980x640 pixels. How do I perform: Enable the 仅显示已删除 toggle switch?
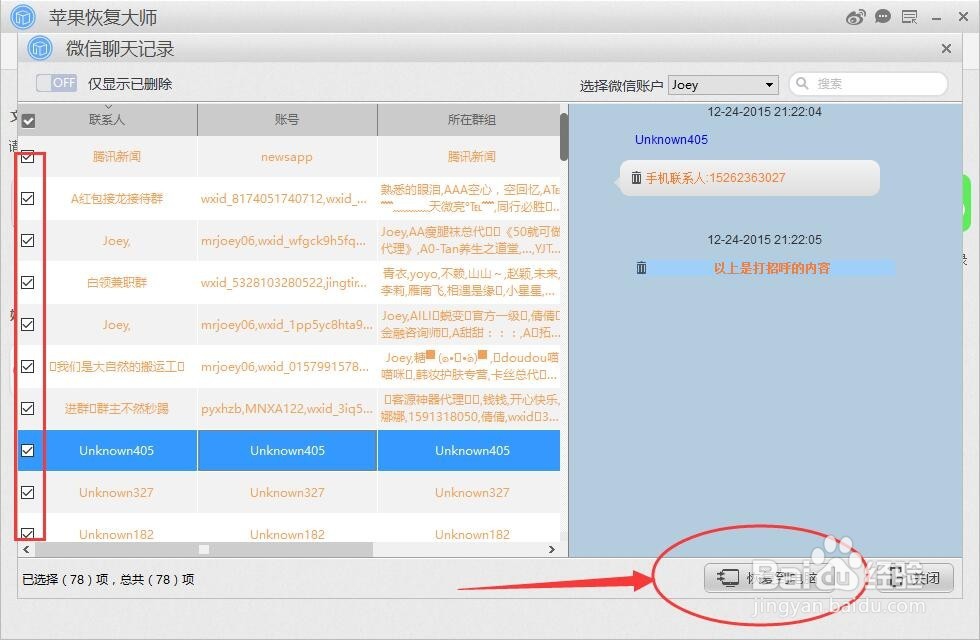pos(57,83)
